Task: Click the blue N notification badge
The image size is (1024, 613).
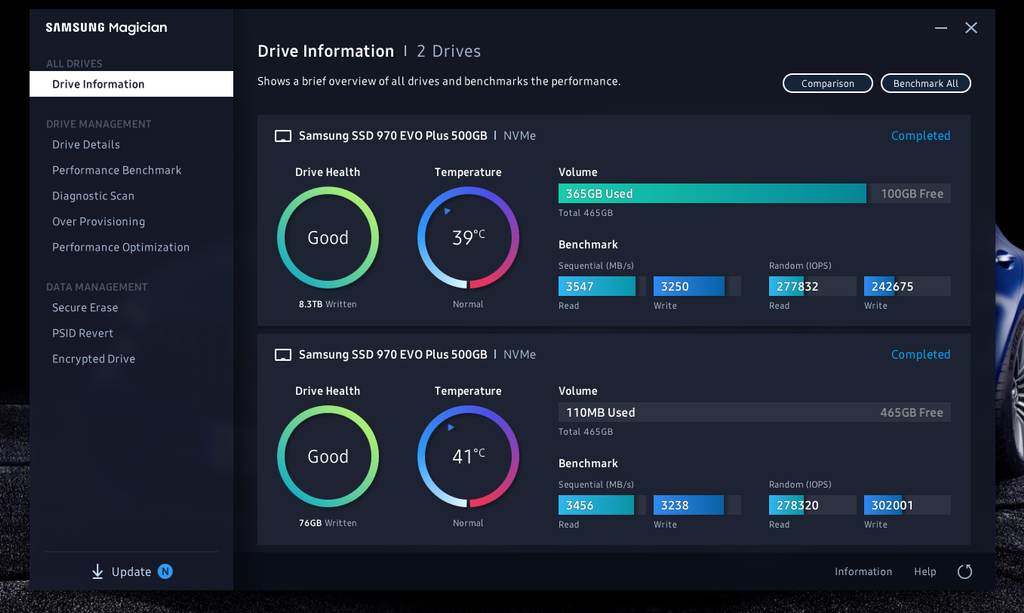Action: (x=165, y=572)
